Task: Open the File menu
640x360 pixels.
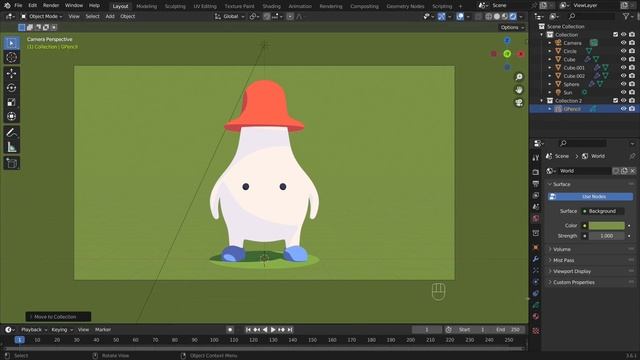Action: point(18,5)
